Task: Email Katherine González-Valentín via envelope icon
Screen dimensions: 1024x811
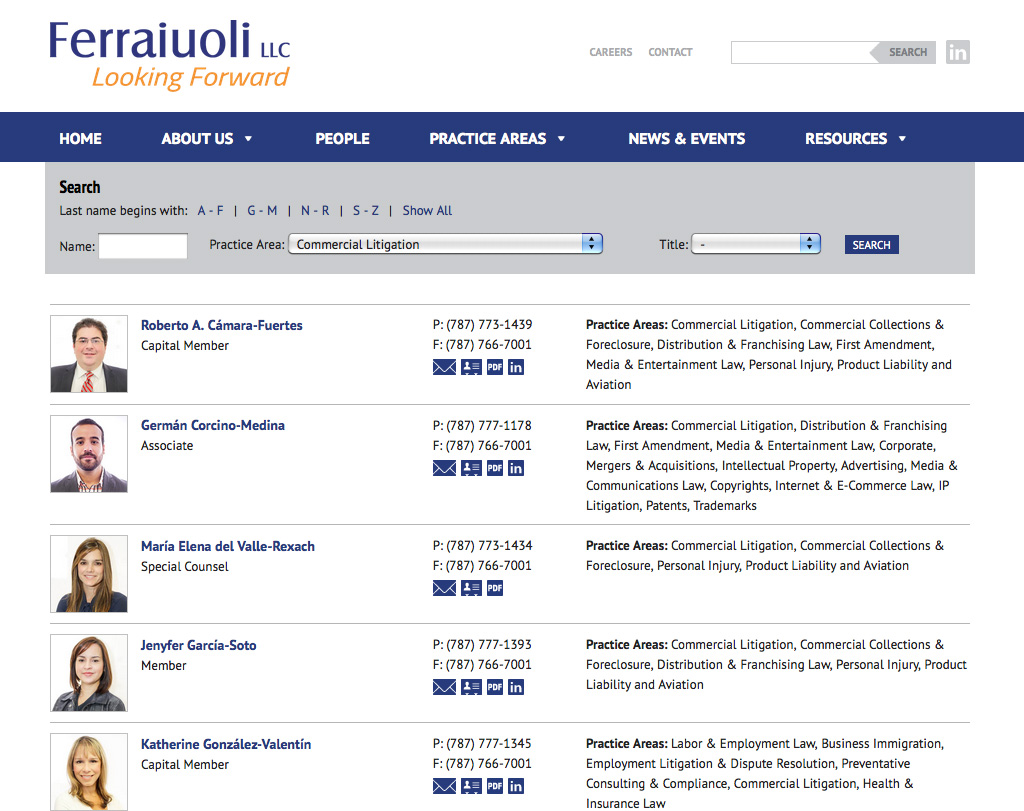Action: [x=444, y=787]
